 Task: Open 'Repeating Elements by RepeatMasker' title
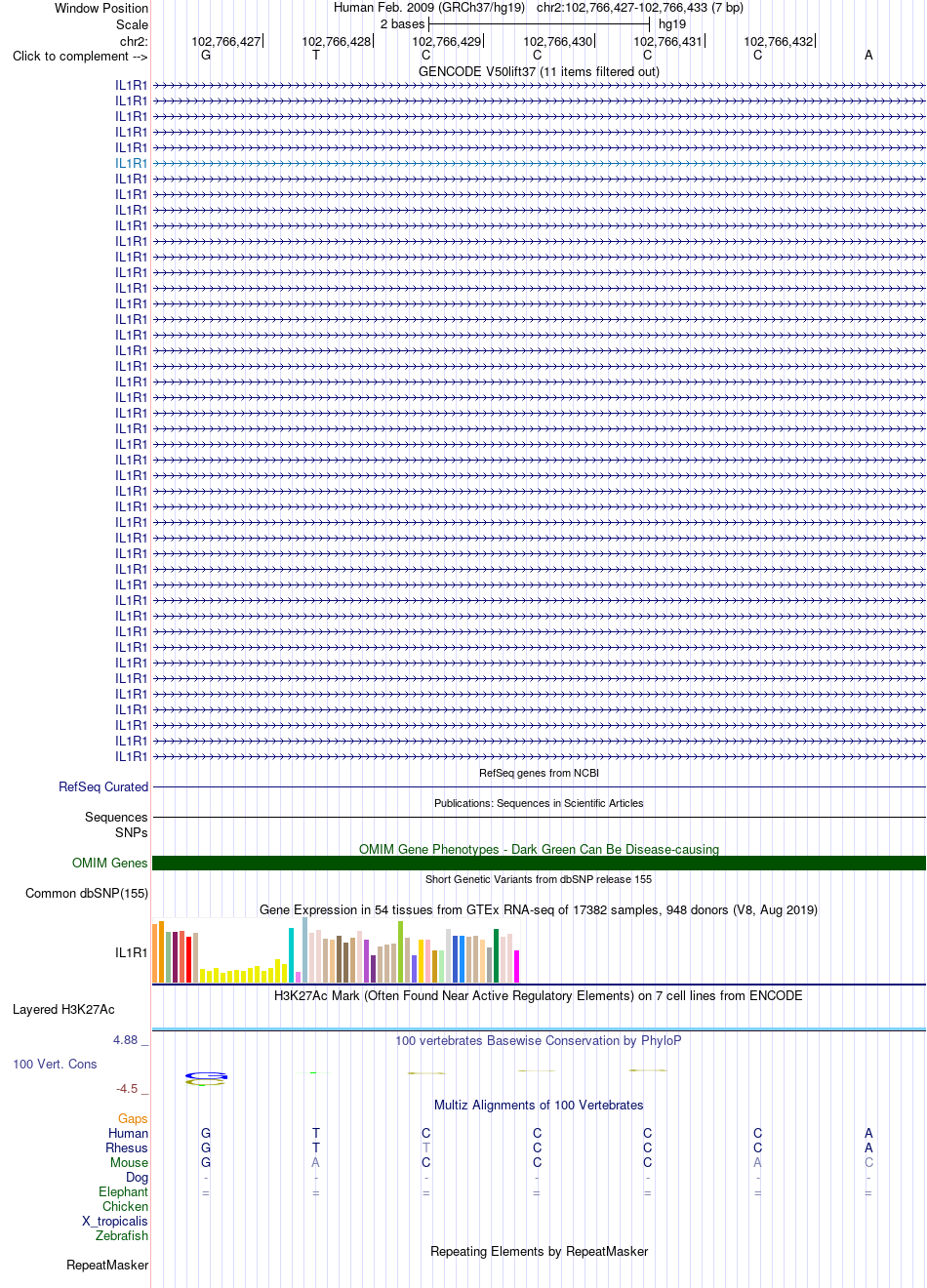tap(539, 1251)
